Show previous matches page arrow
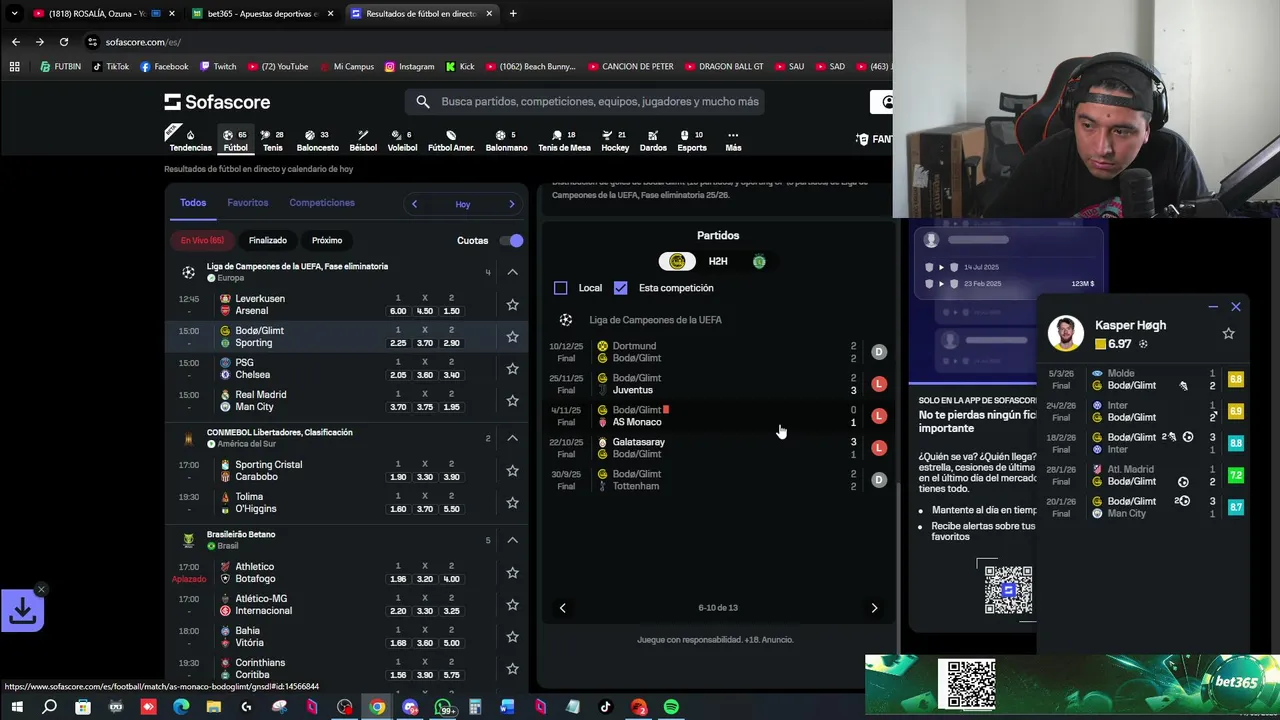The width and height of the screenshot is (1280, 720). click(562, 608)
